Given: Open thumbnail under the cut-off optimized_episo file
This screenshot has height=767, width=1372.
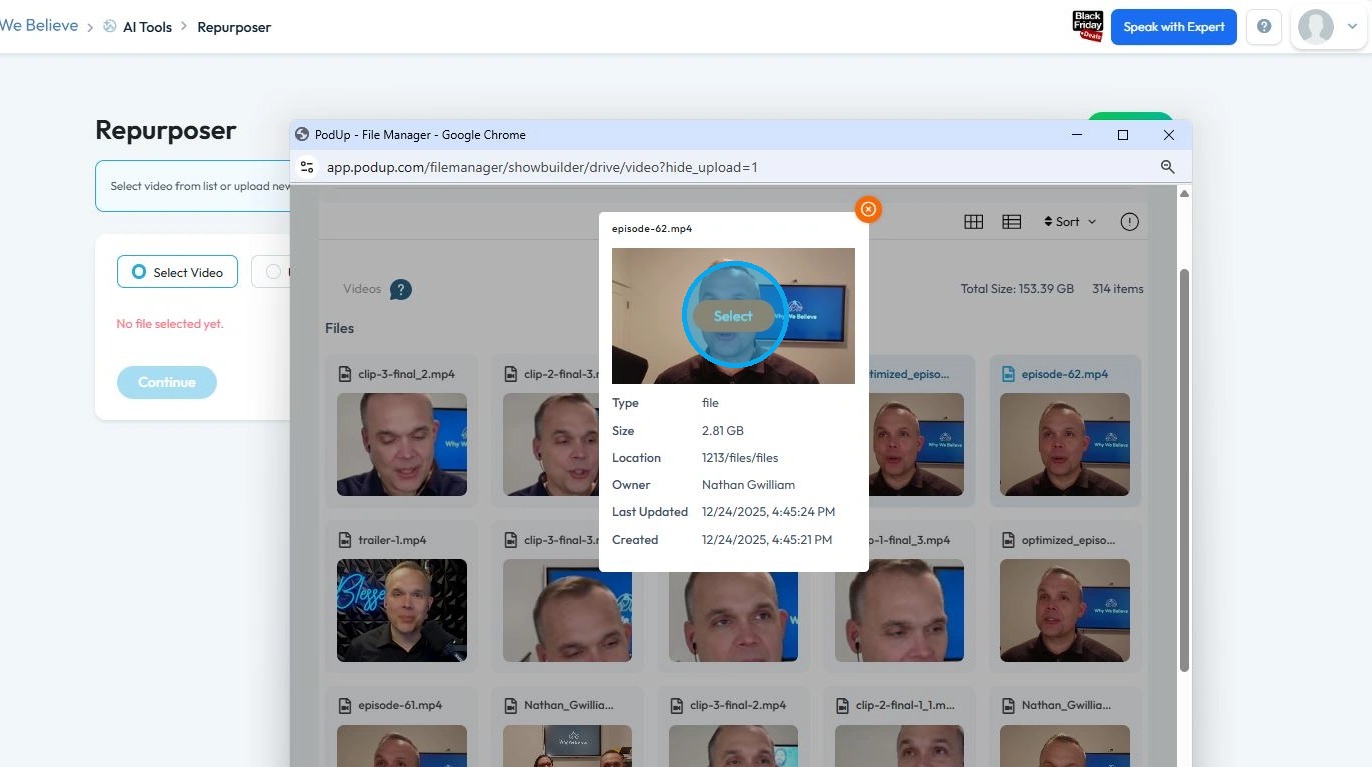Looking at the screenshot, I should tap(1064, 610).
